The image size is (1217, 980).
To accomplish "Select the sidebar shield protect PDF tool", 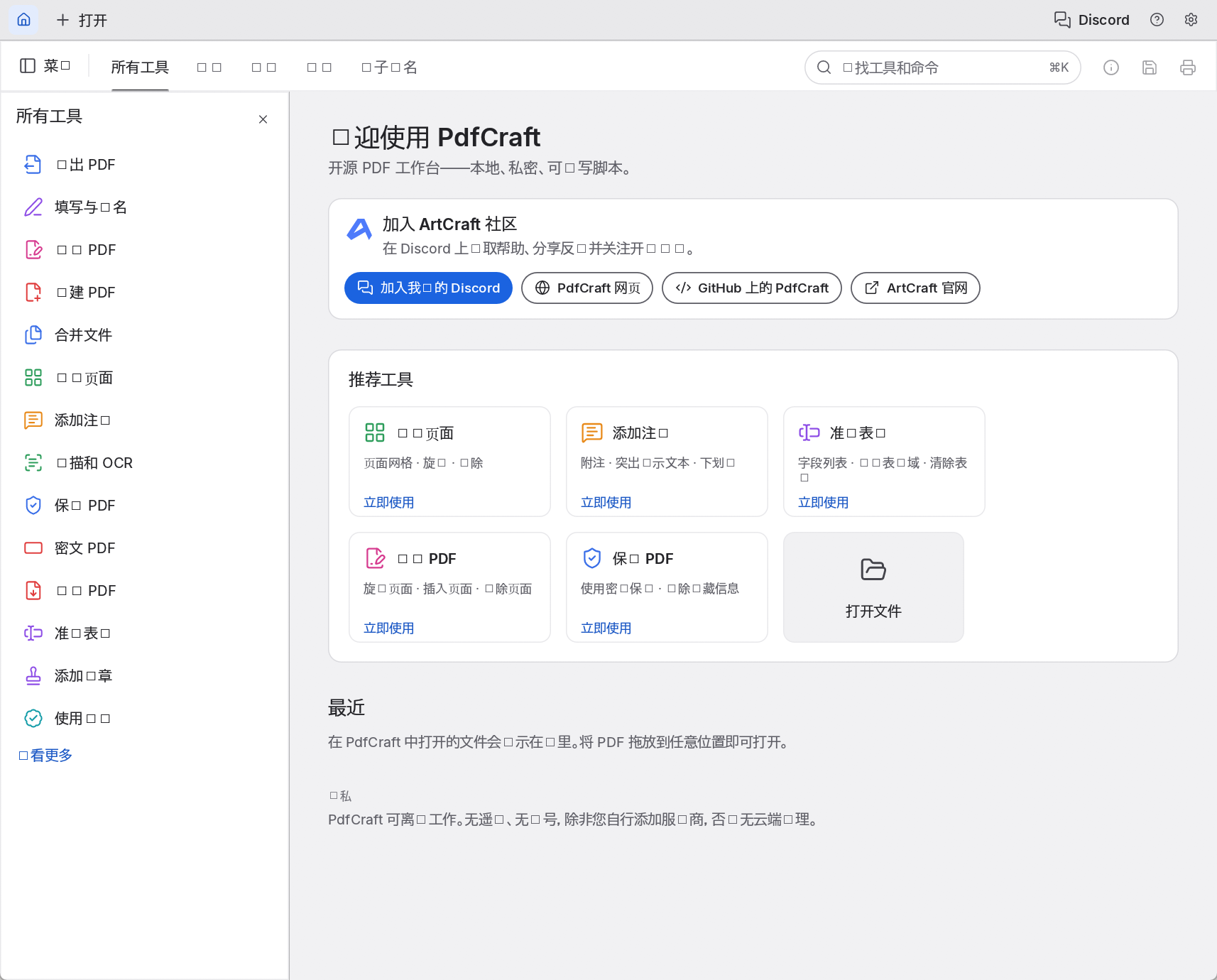I will 144,506.
